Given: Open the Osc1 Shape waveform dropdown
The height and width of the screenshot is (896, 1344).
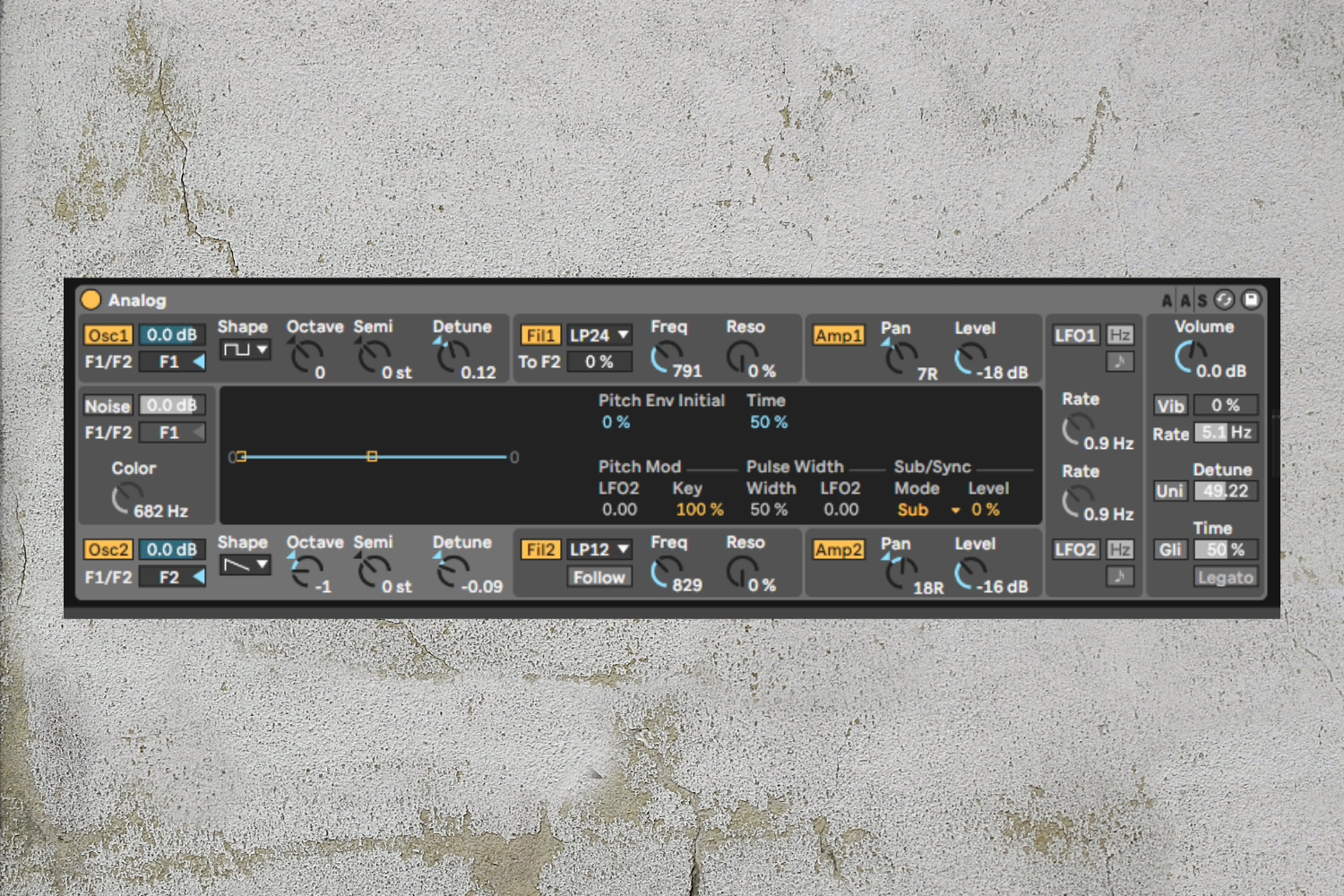Looking at the screenshot, I should 245,349.
